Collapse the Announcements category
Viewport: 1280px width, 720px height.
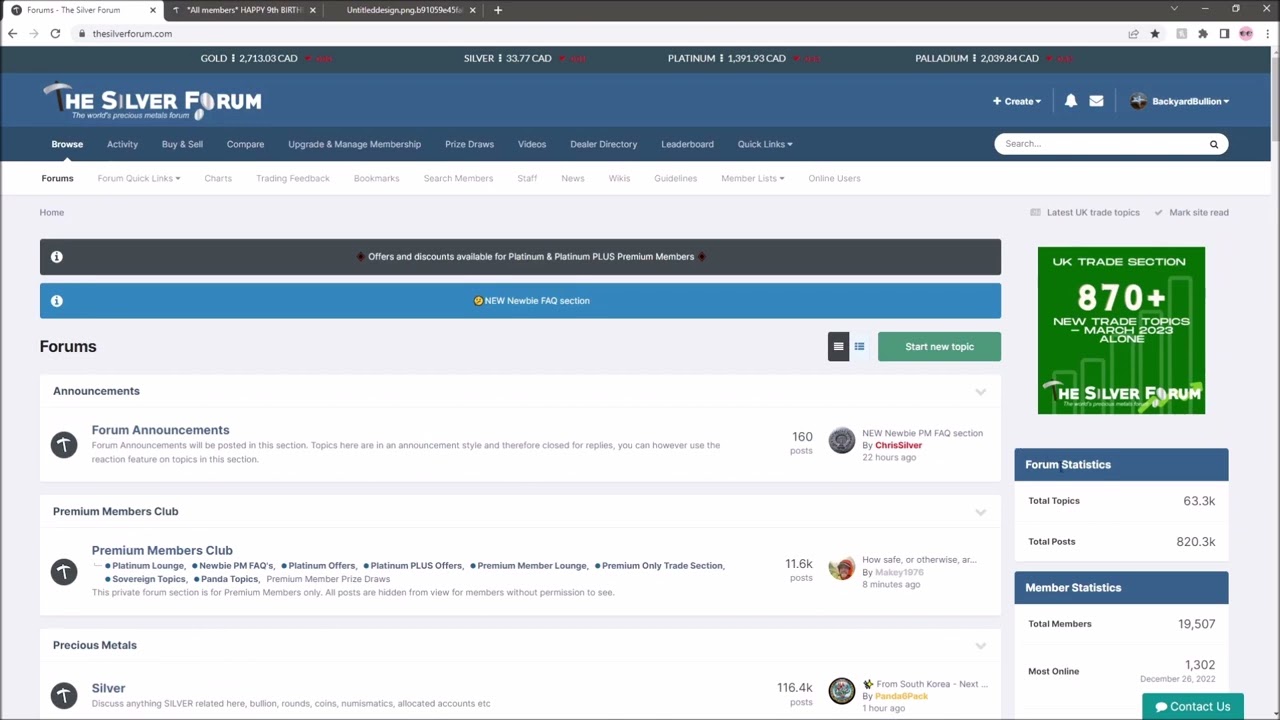[980, 391]
